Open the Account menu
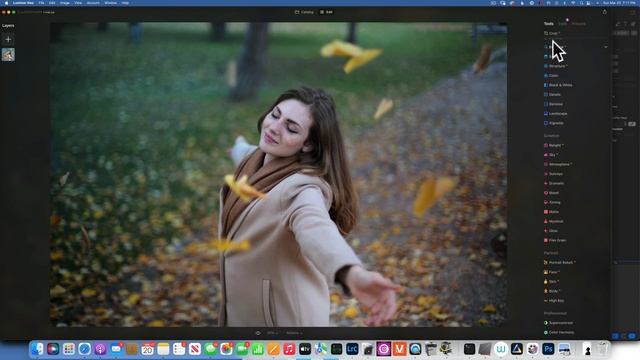This screenshot has width=640, height=360. (93, 3)
